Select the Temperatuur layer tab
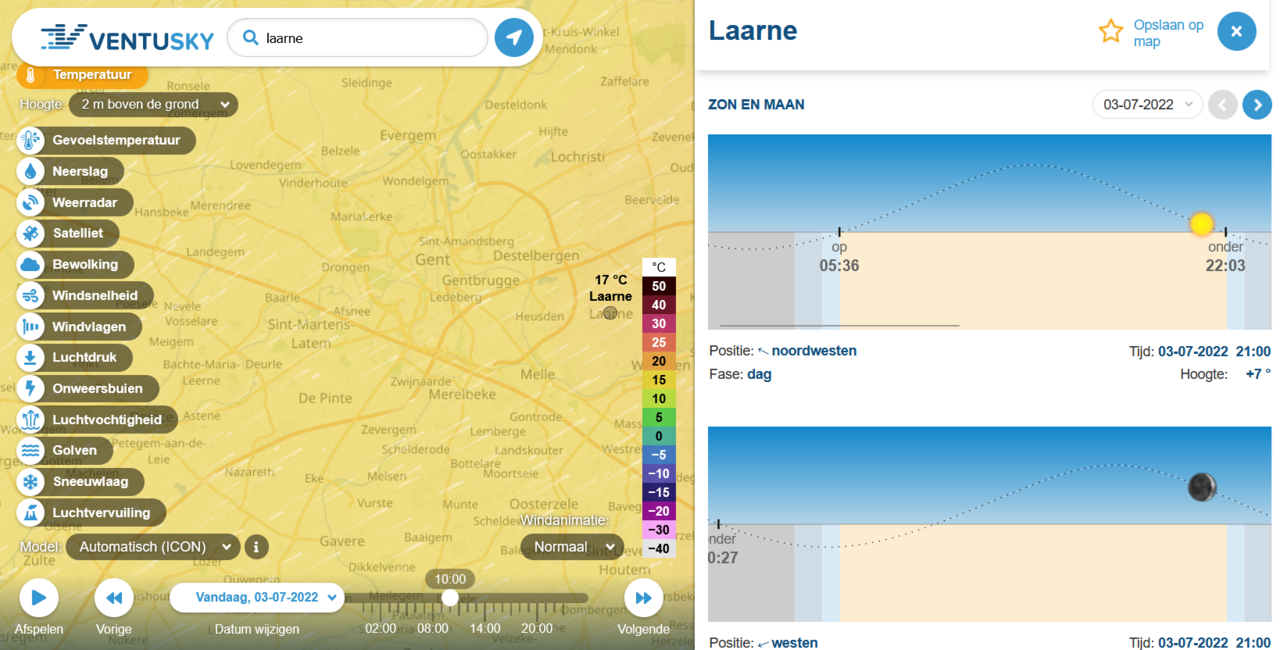 [82, 75]
